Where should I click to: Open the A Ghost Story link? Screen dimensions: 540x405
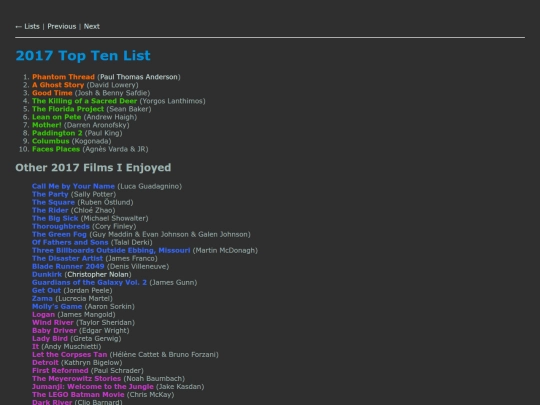58,85
